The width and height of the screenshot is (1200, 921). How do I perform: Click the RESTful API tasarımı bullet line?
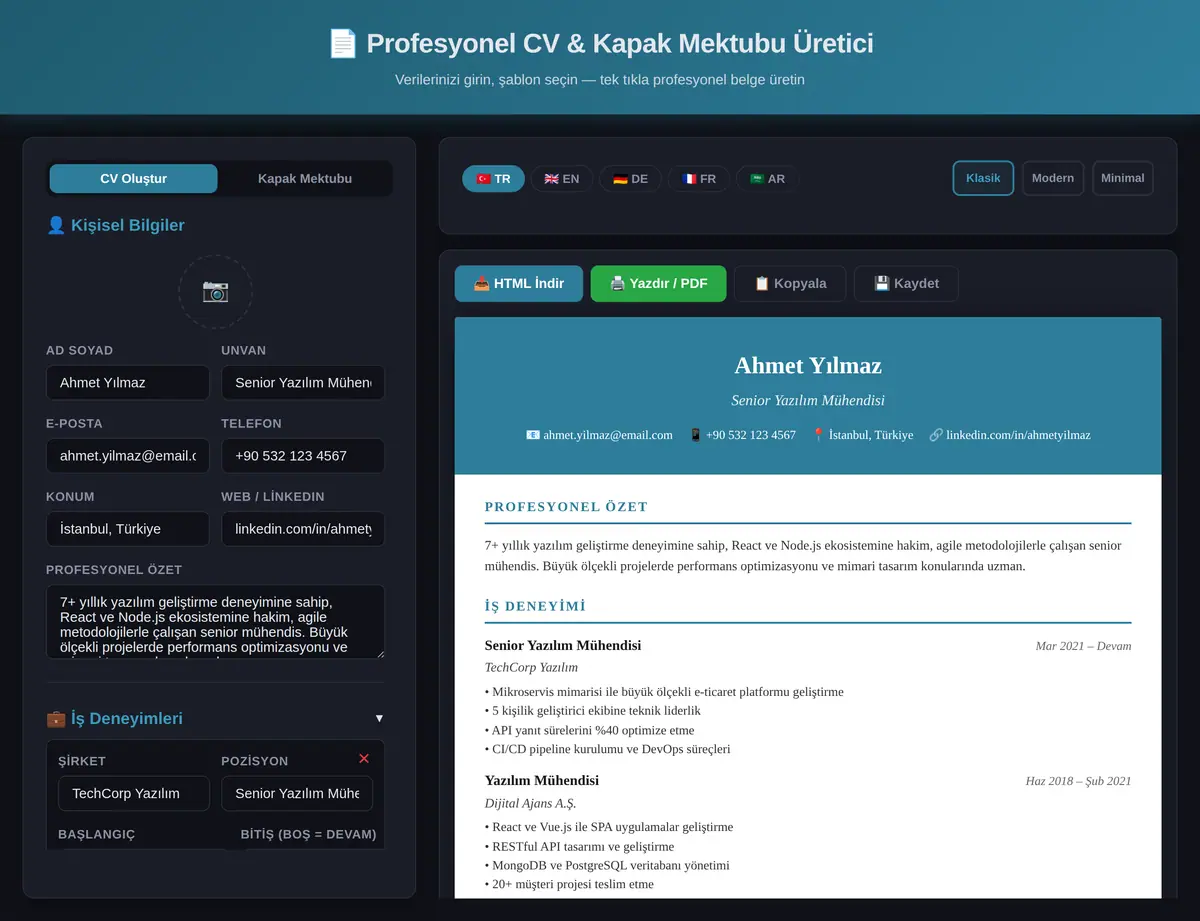[x=580, y=846]
